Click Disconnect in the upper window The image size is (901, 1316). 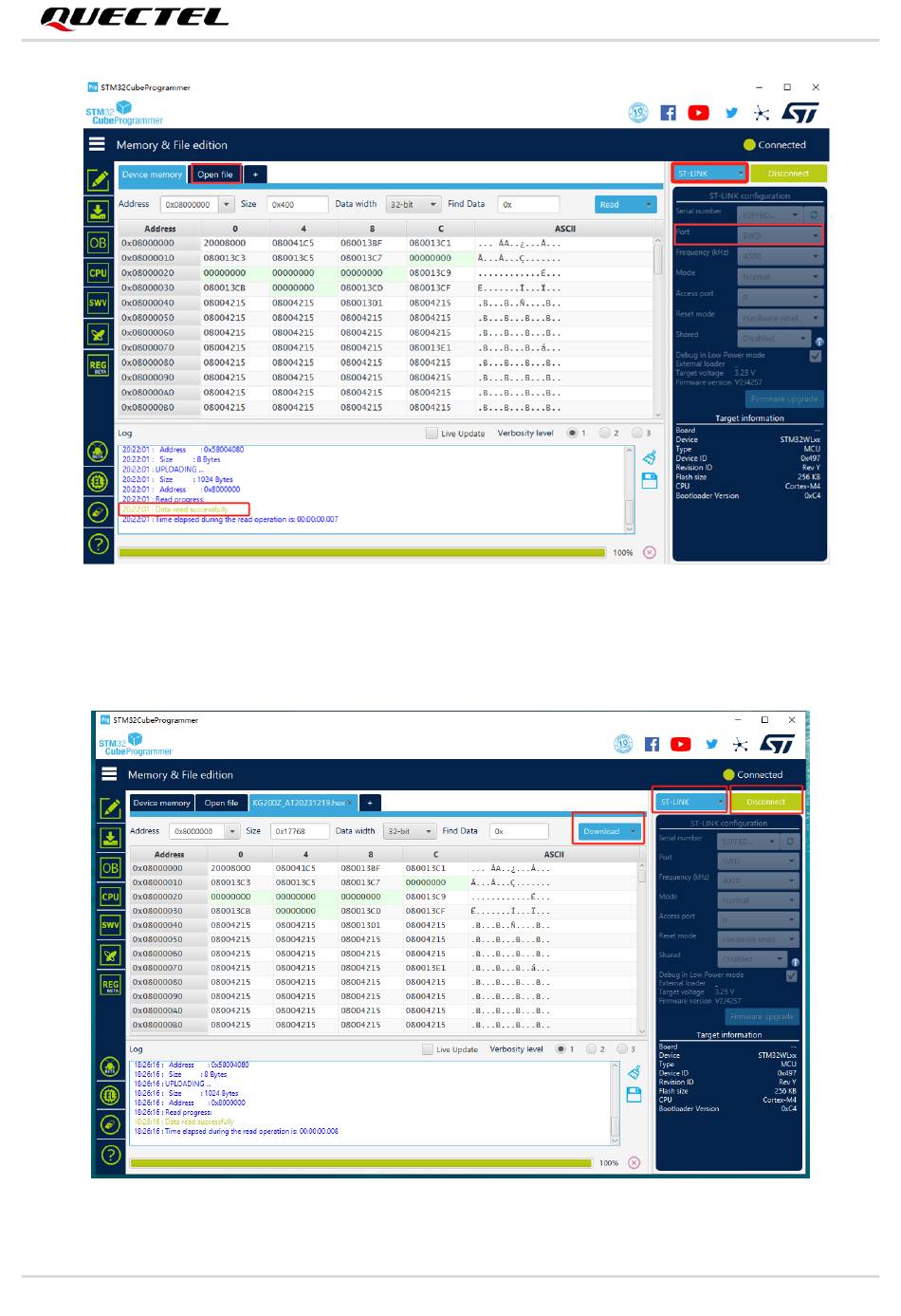click(x=788, y=174)
